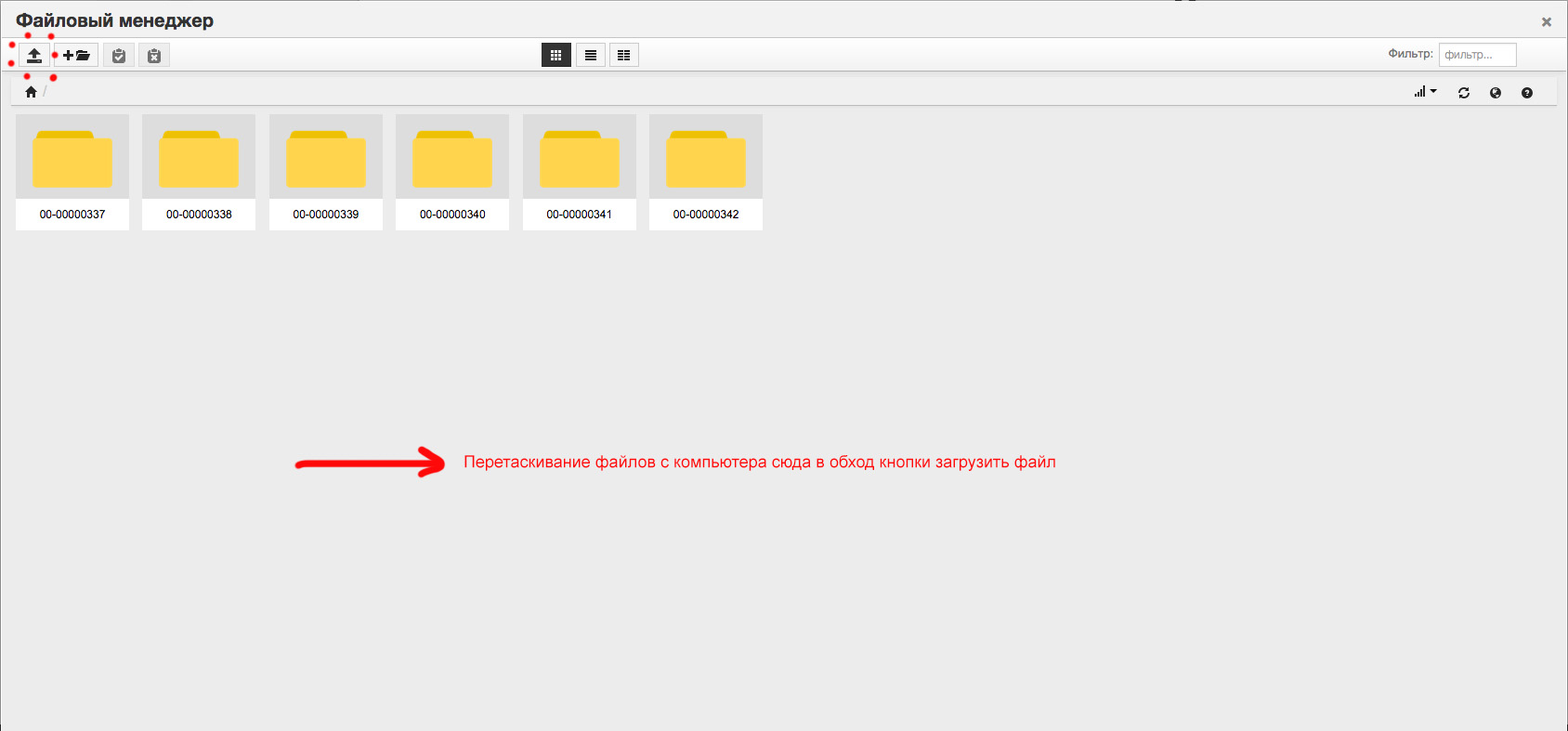Open the sorting dropdown with bars icon
The image size is (1568, 731).
tap(1425, 92)
